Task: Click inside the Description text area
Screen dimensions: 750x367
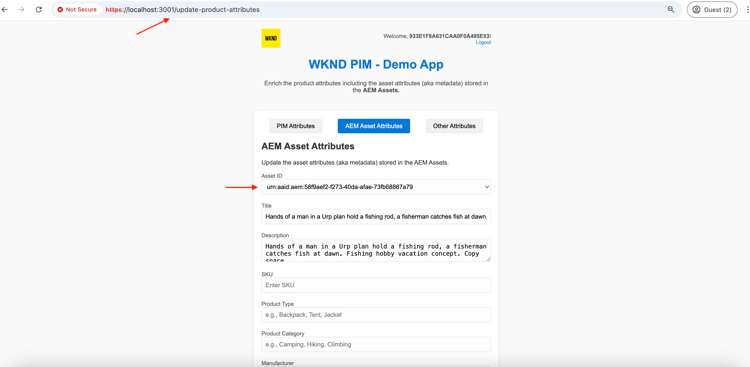Action: pyautogui.click(x=376, y=250)
